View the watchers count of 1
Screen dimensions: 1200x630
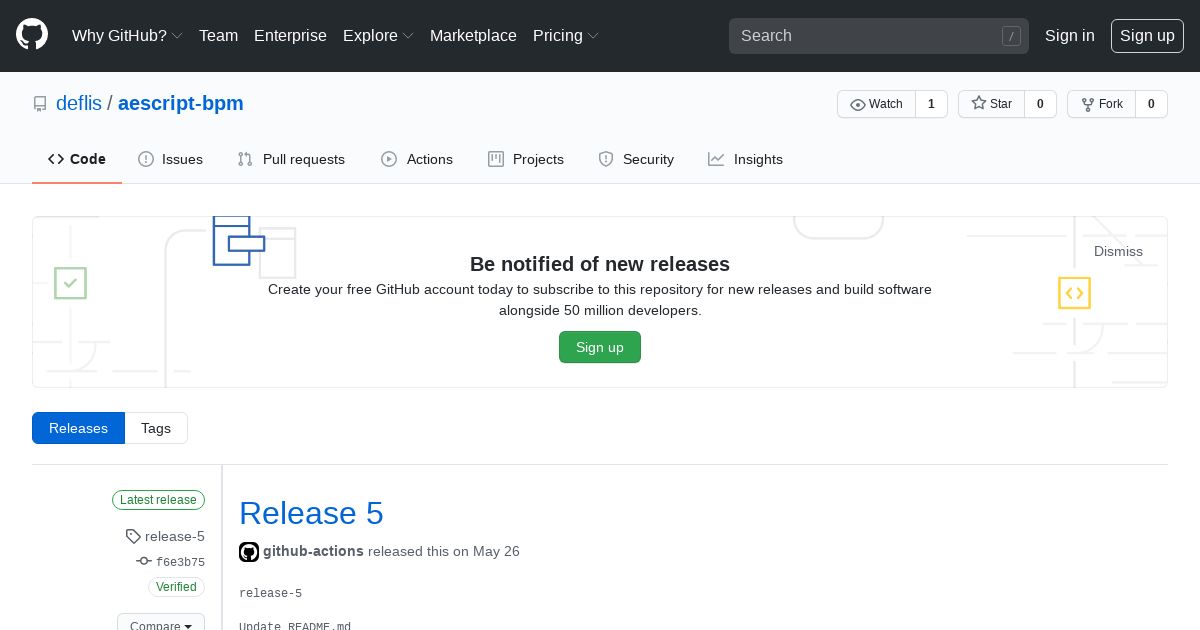point(931,104)
